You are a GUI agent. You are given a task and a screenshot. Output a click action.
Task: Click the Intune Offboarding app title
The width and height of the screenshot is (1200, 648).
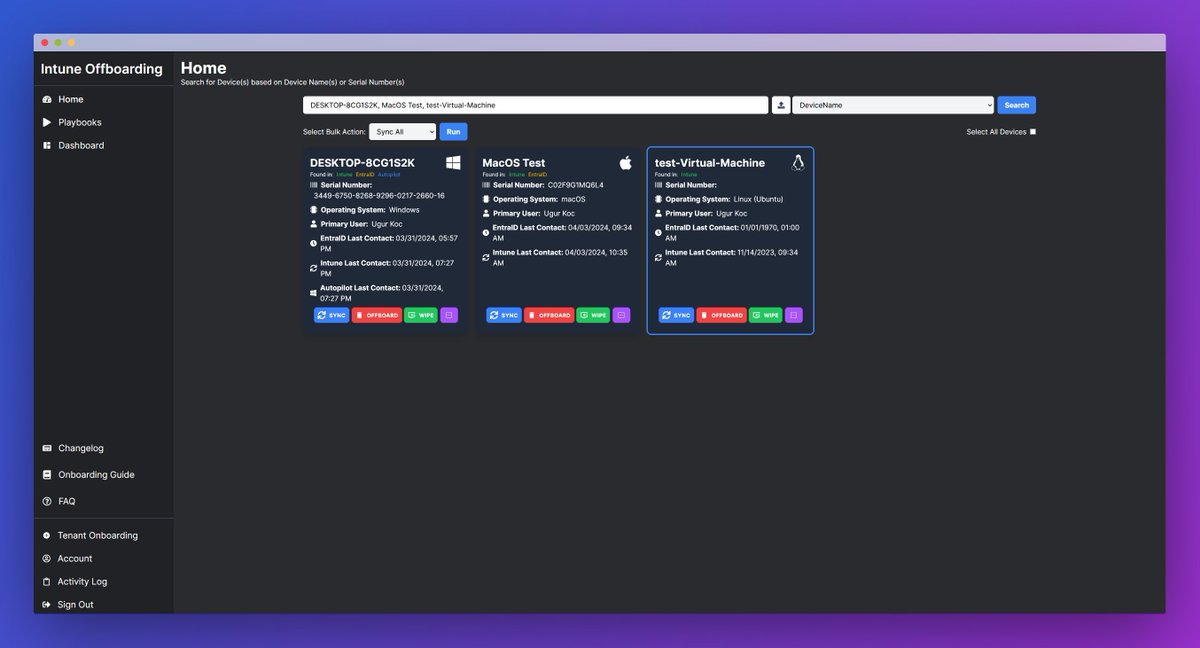[102, 69]
